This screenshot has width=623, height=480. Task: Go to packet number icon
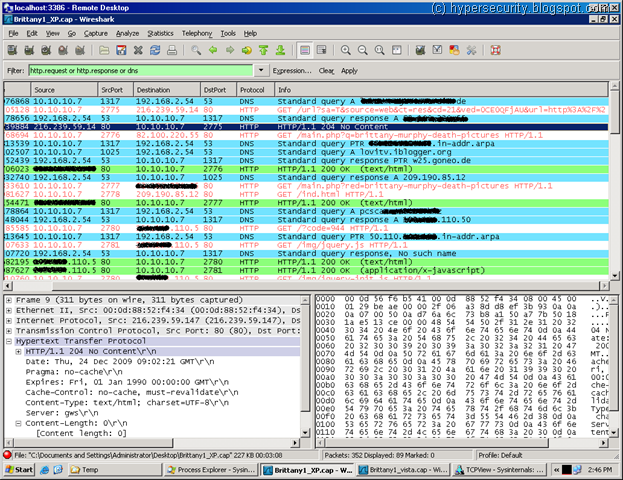[x=247, y=50]
